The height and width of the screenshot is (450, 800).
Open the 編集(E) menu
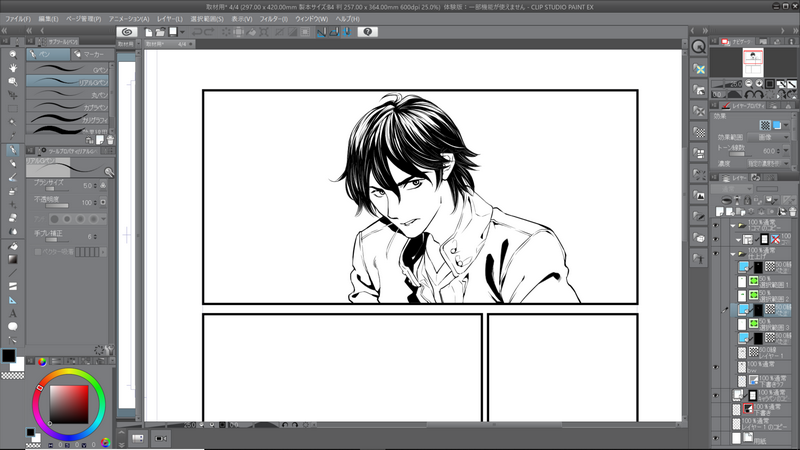(48, 19)
